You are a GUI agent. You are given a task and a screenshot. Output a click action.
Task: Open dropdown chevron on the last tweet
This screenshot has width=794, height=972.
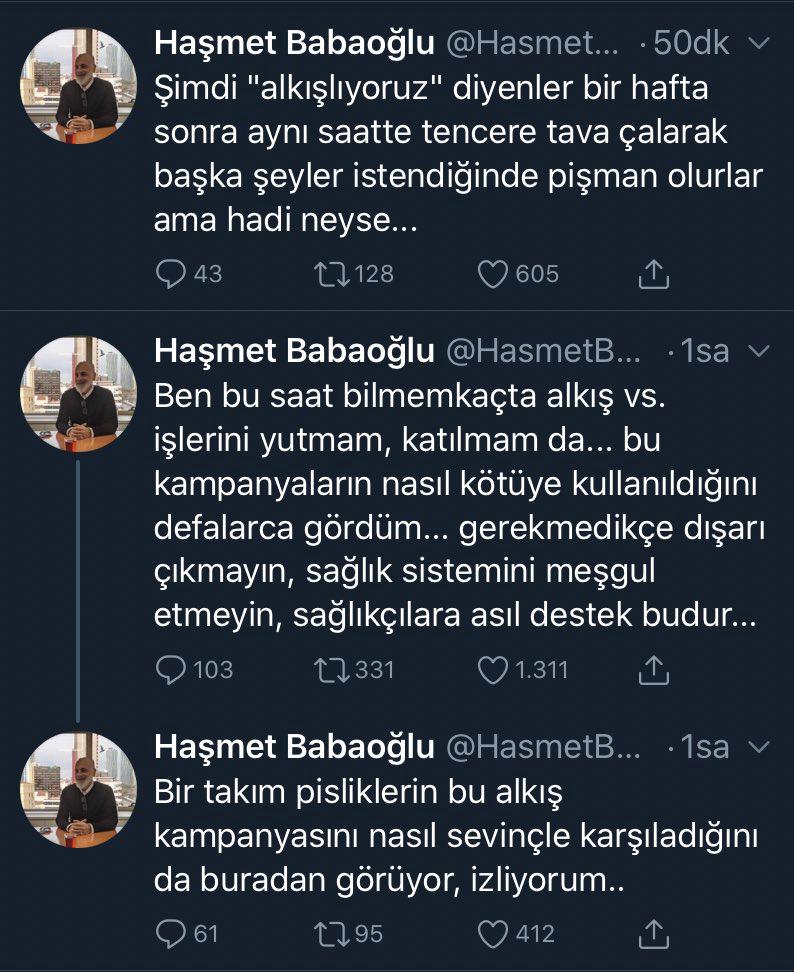[x=758, y=747]
